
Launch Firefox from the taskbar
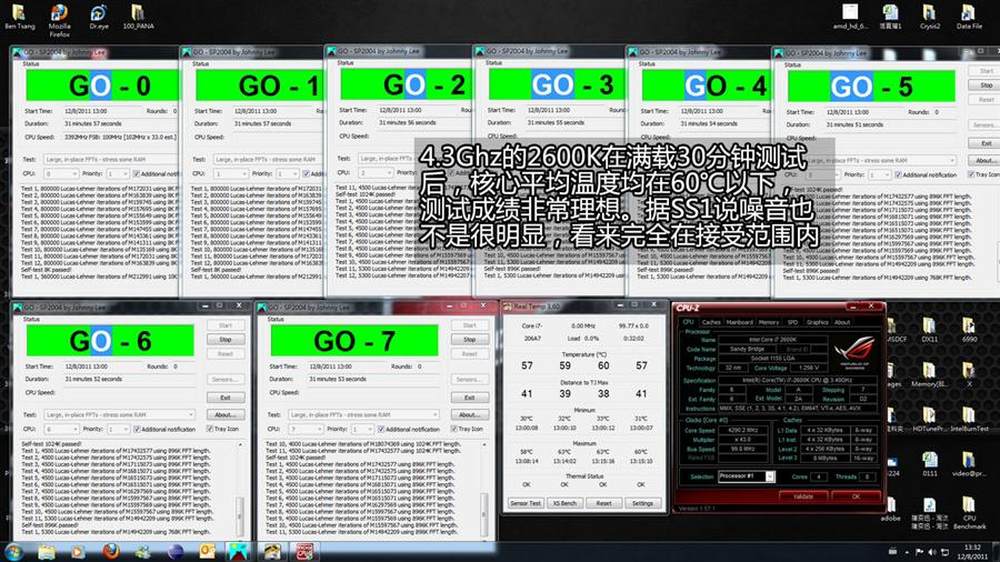(x=111, y=552)
